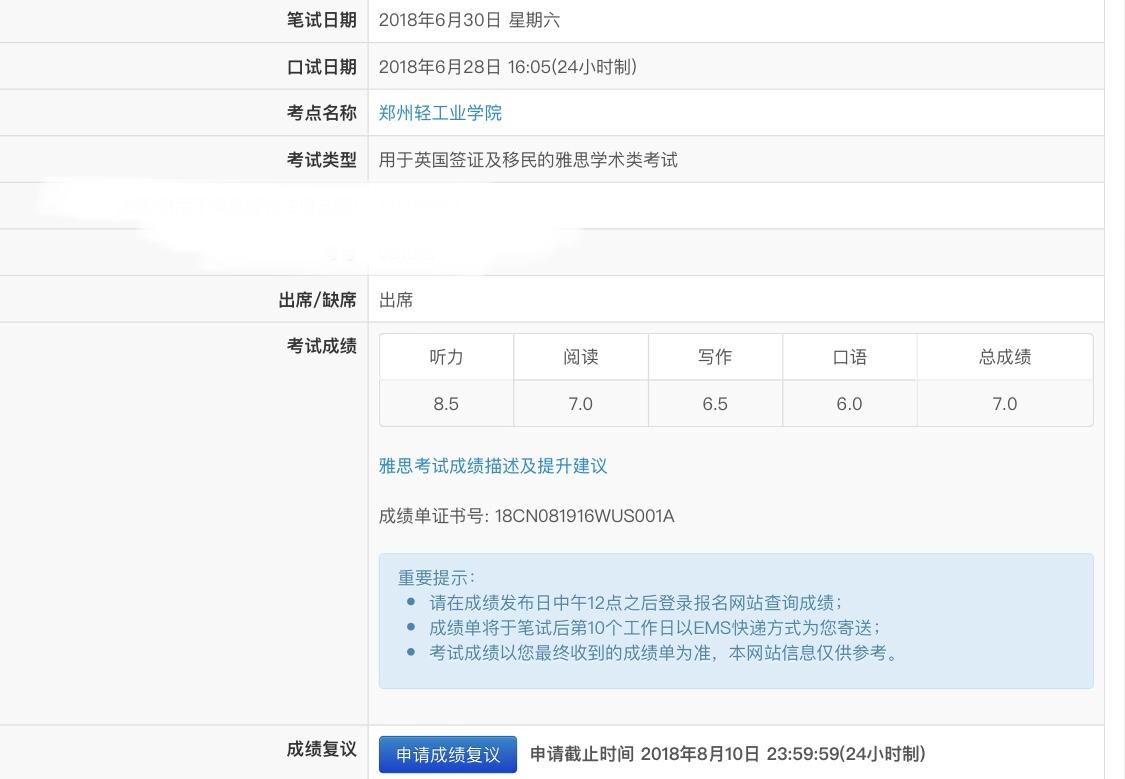
Task: Select the 口语 score of 6.0
Action: pyautogui.click(x=848, y=404)
